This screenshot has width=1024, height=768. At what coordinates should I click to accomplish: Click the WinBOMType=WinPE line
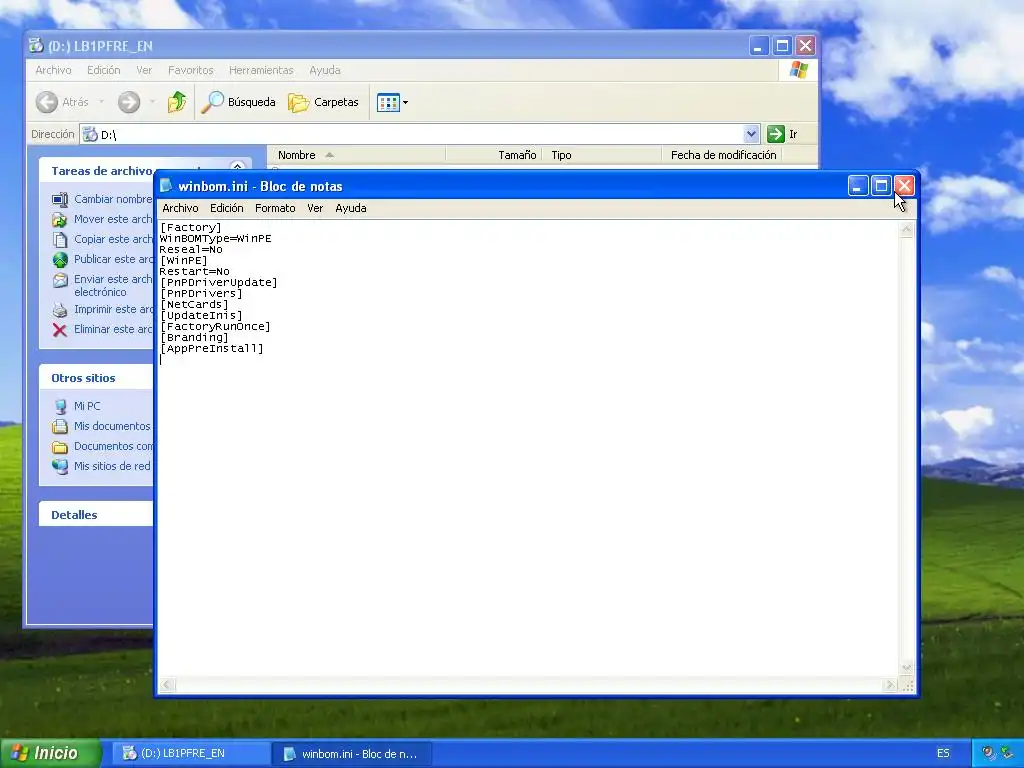(x=216, y=238)
